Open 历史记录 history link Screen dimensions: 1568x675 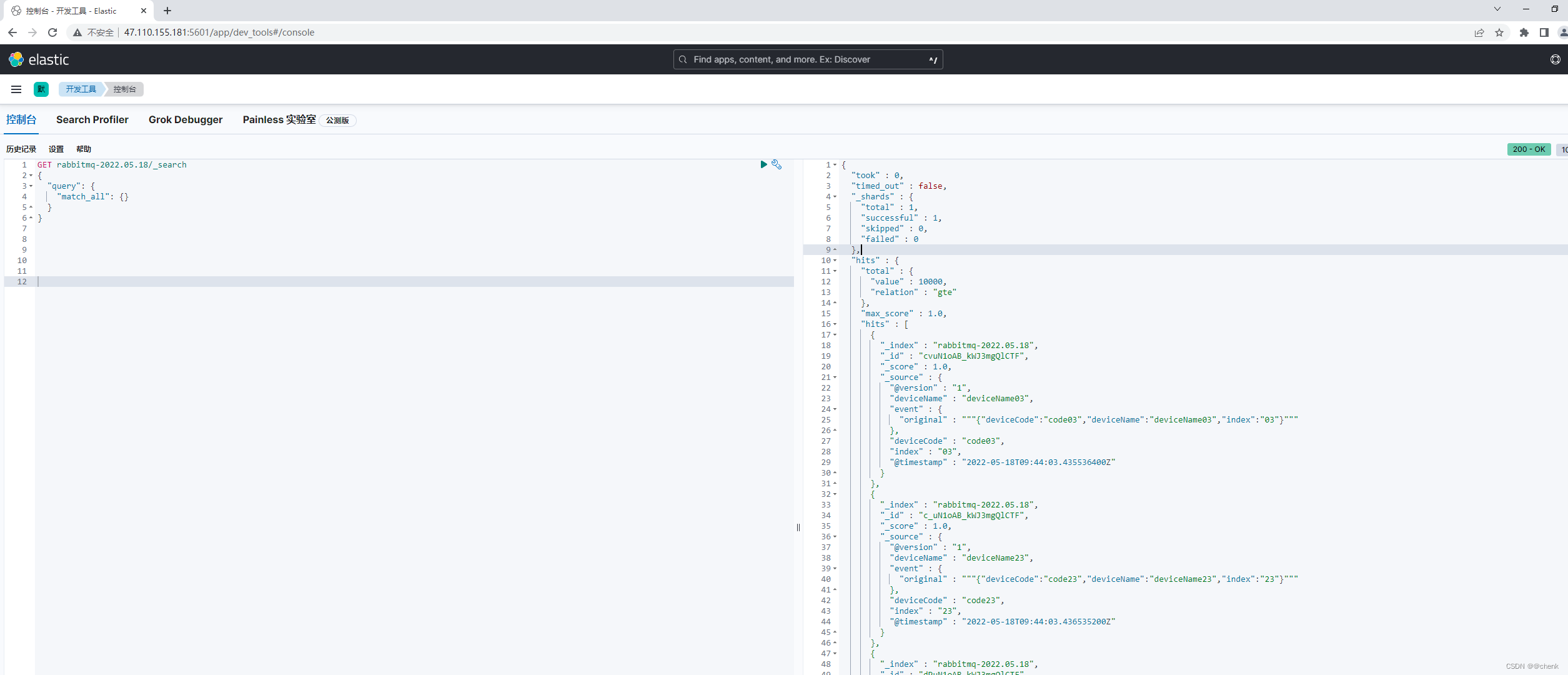pyautogui.click(x=21, y=149)
